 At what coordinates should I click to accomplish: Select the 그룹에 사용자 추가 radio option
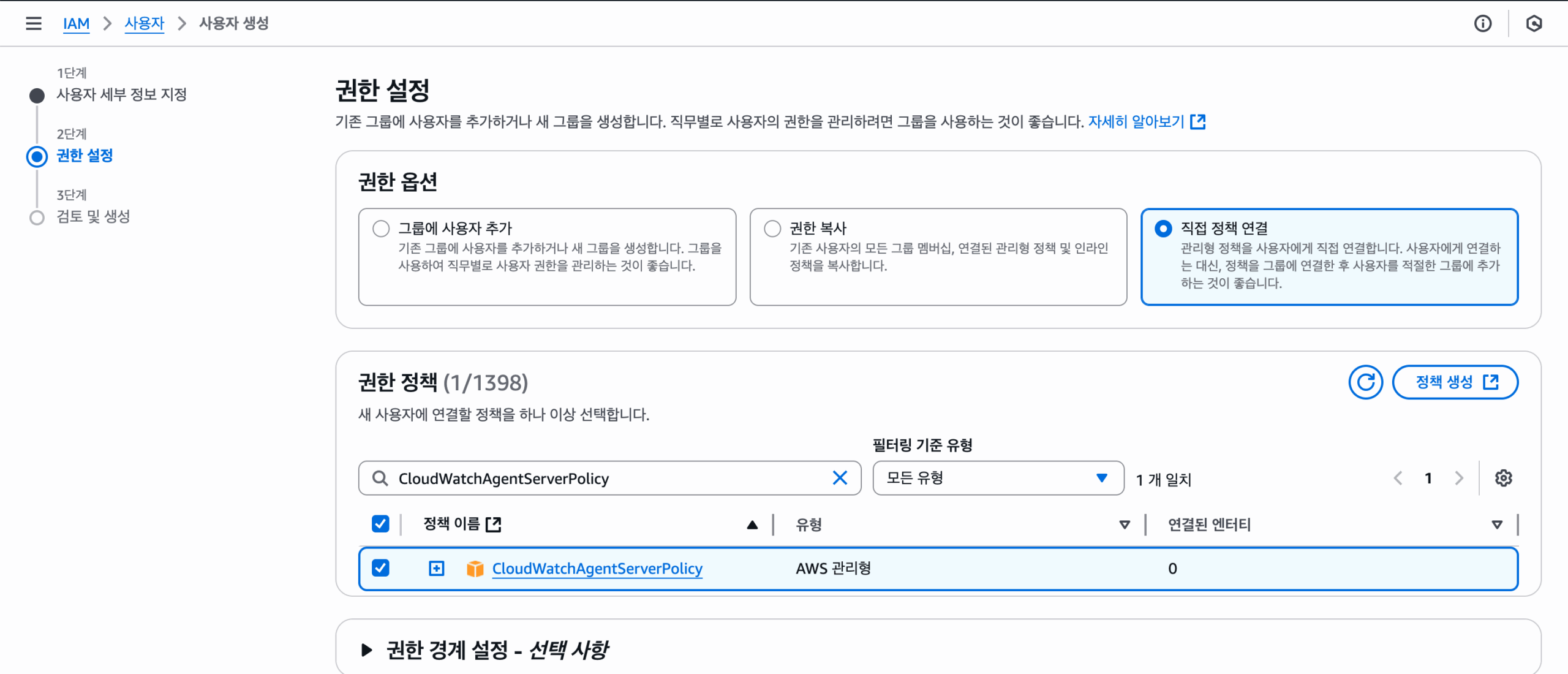pos(381,229)
